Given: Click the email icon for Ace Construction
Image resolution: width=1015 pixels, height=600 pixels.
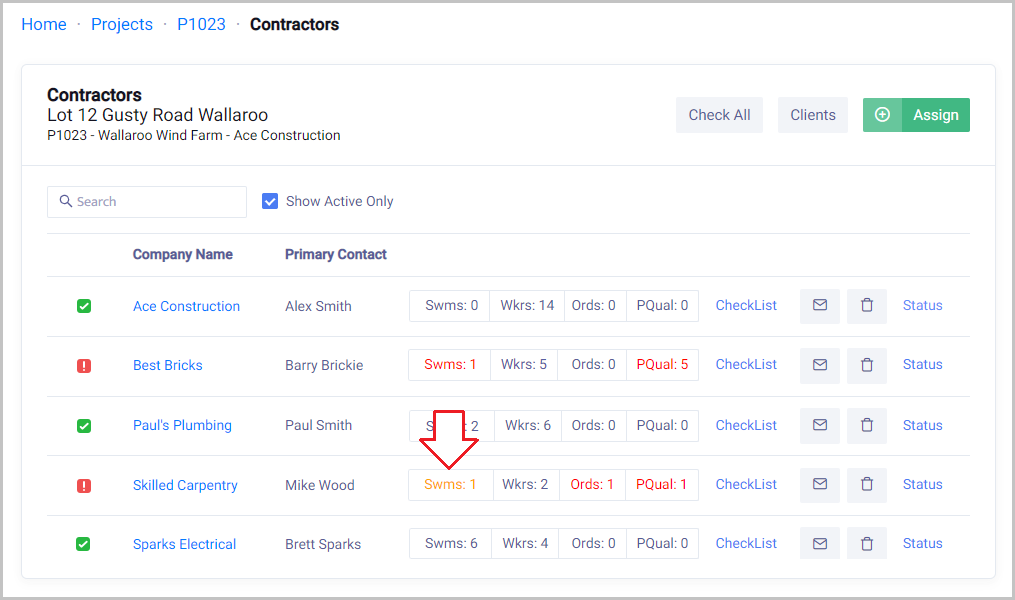Looking at the screenshot, I should pyautogui.click(x=820, y=306).
